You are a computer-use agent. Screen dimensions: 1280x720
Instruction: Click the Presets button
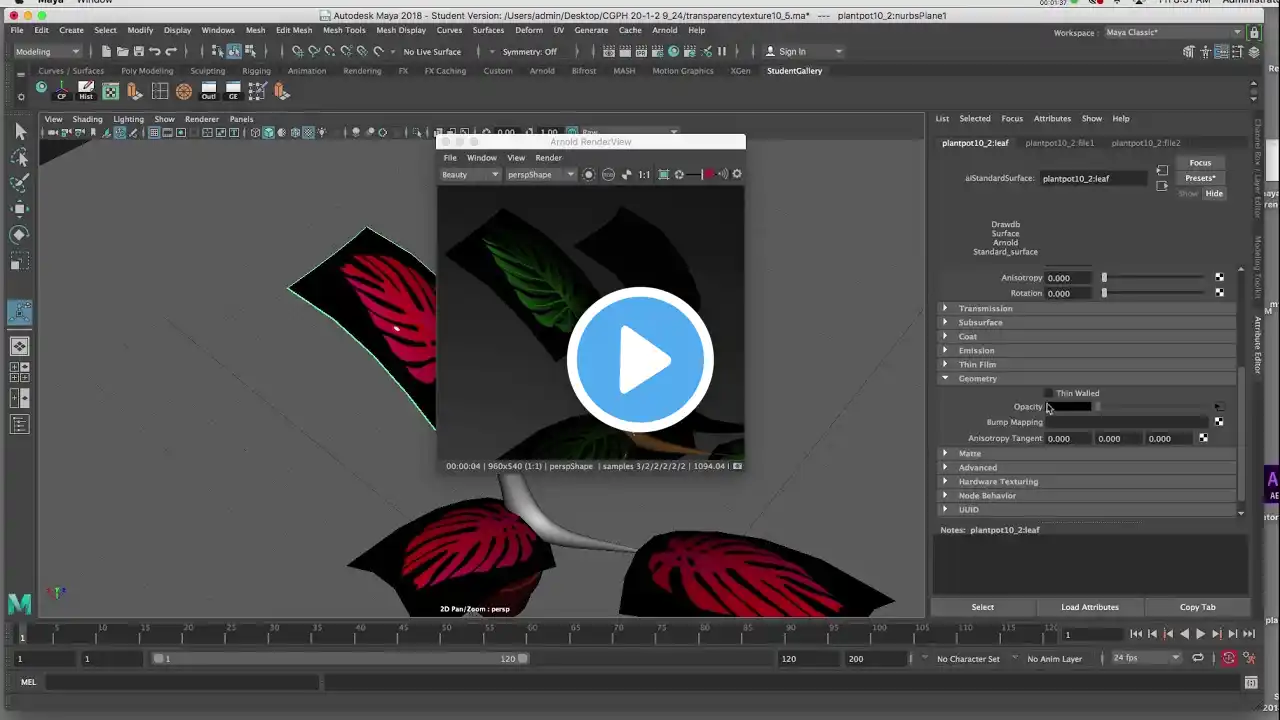[1200, 178]
